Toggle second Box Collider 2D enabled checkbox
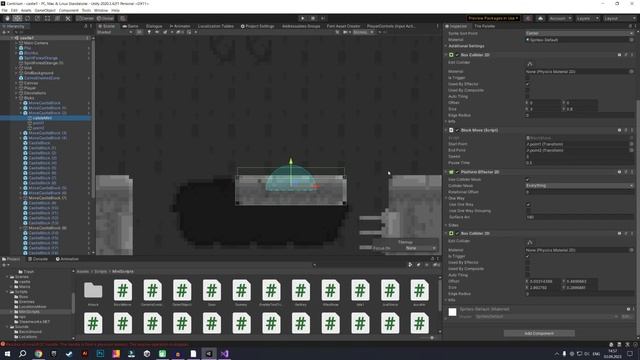Screen dimensions: 640x360 coord(457,233)
